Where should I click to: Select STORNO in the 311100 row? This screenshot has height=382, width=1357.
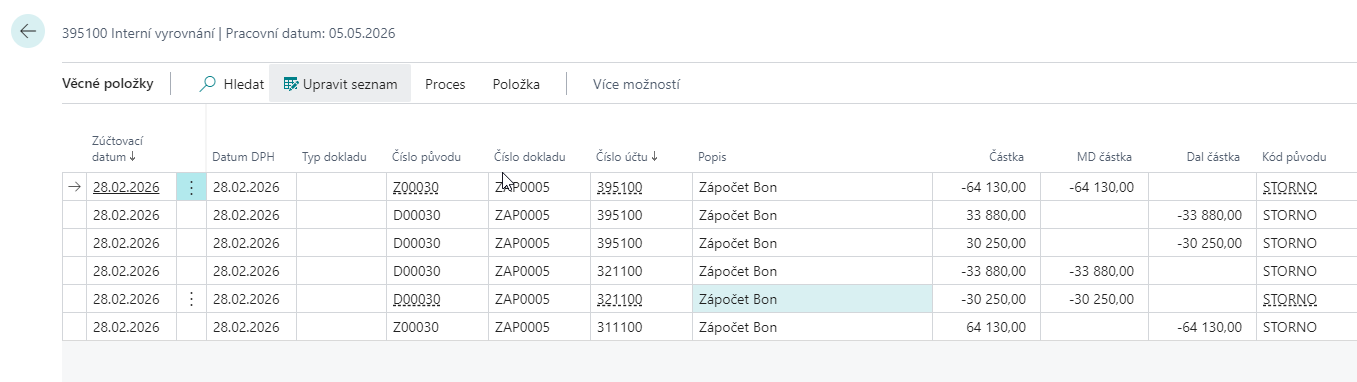click(x=1290, y=327)
